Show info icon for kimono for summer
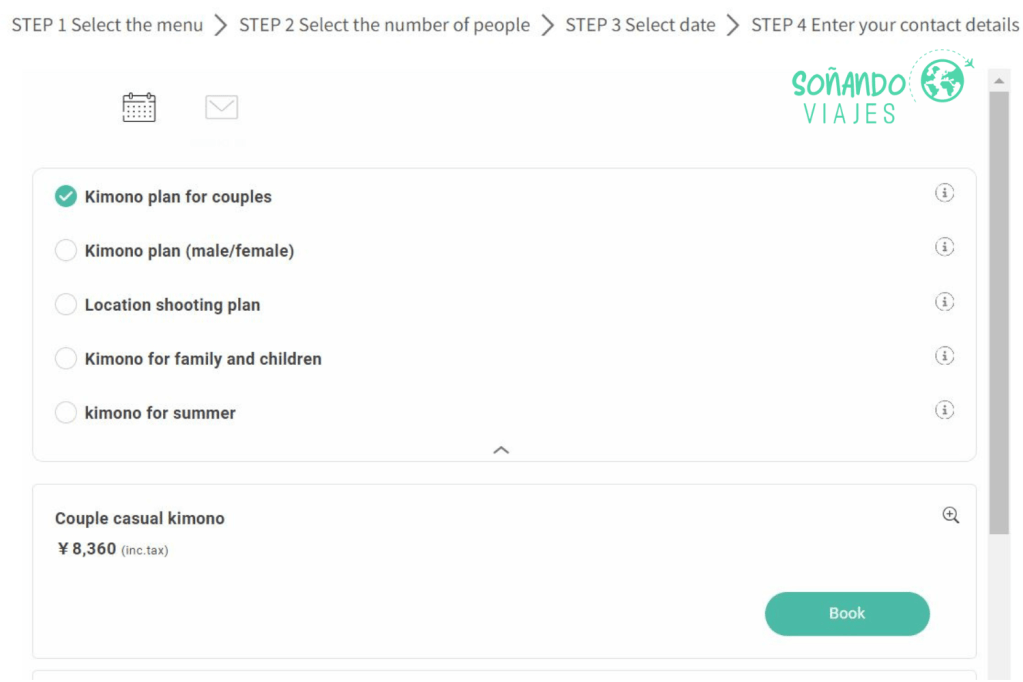Image resolution: width=1023 pixels, height=682 pixels. point(944,409)
